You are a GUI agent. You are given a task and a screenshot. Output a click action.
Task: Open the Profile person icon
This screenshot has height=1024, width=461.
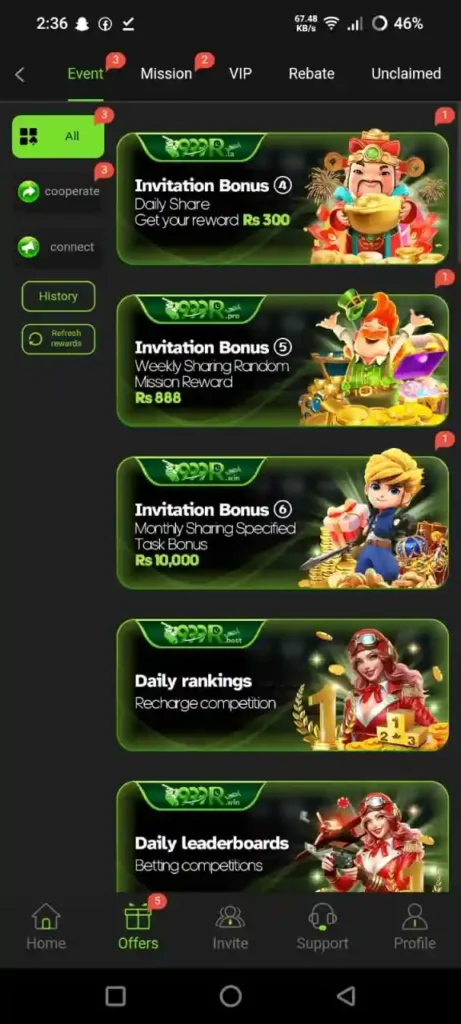click(x=414, y=916)
